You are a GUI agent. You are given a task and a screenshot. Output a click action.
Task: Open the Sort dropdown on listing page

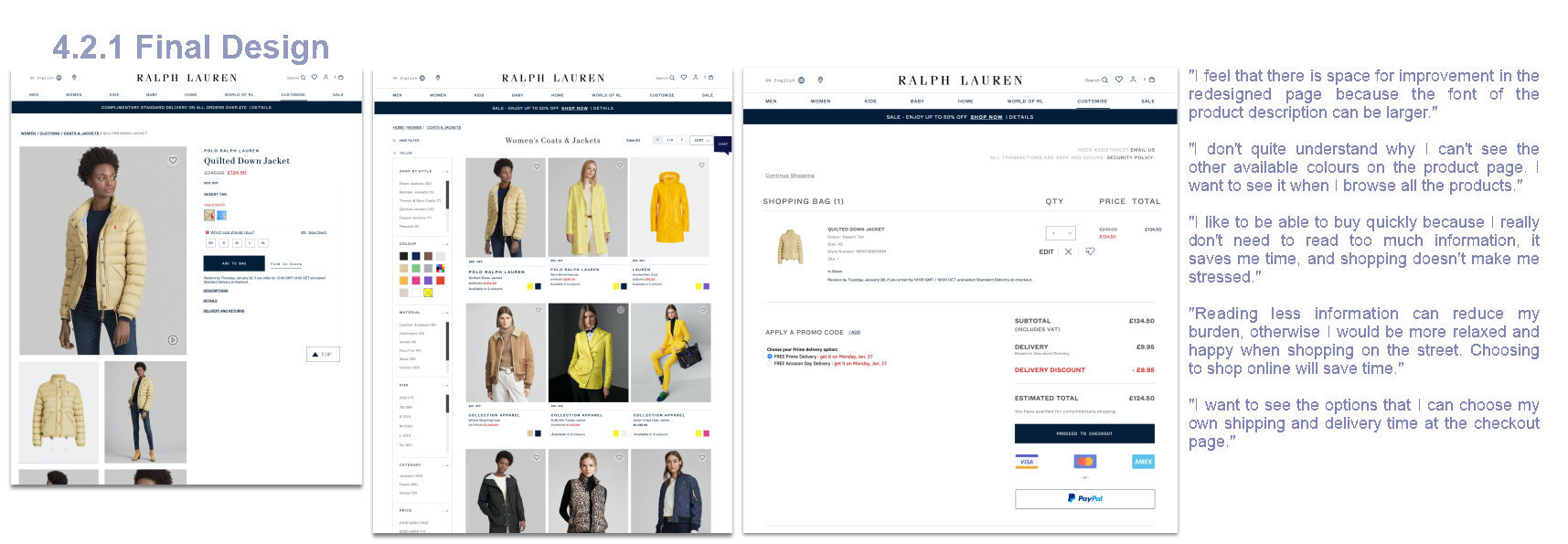click(x=701, y=140)
